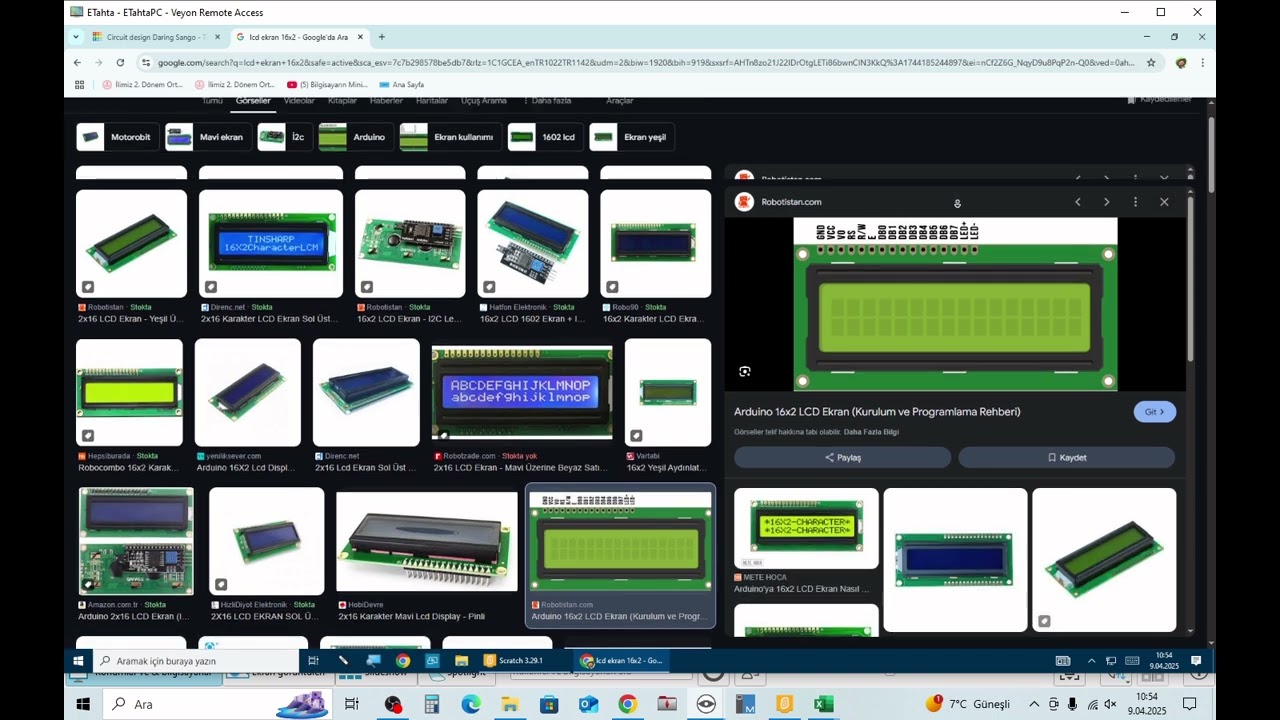The height and width of the screenshot is (720, 1280).
Task: Toggle the muted volume icon in local tray
Action: tap(1111, 704)
